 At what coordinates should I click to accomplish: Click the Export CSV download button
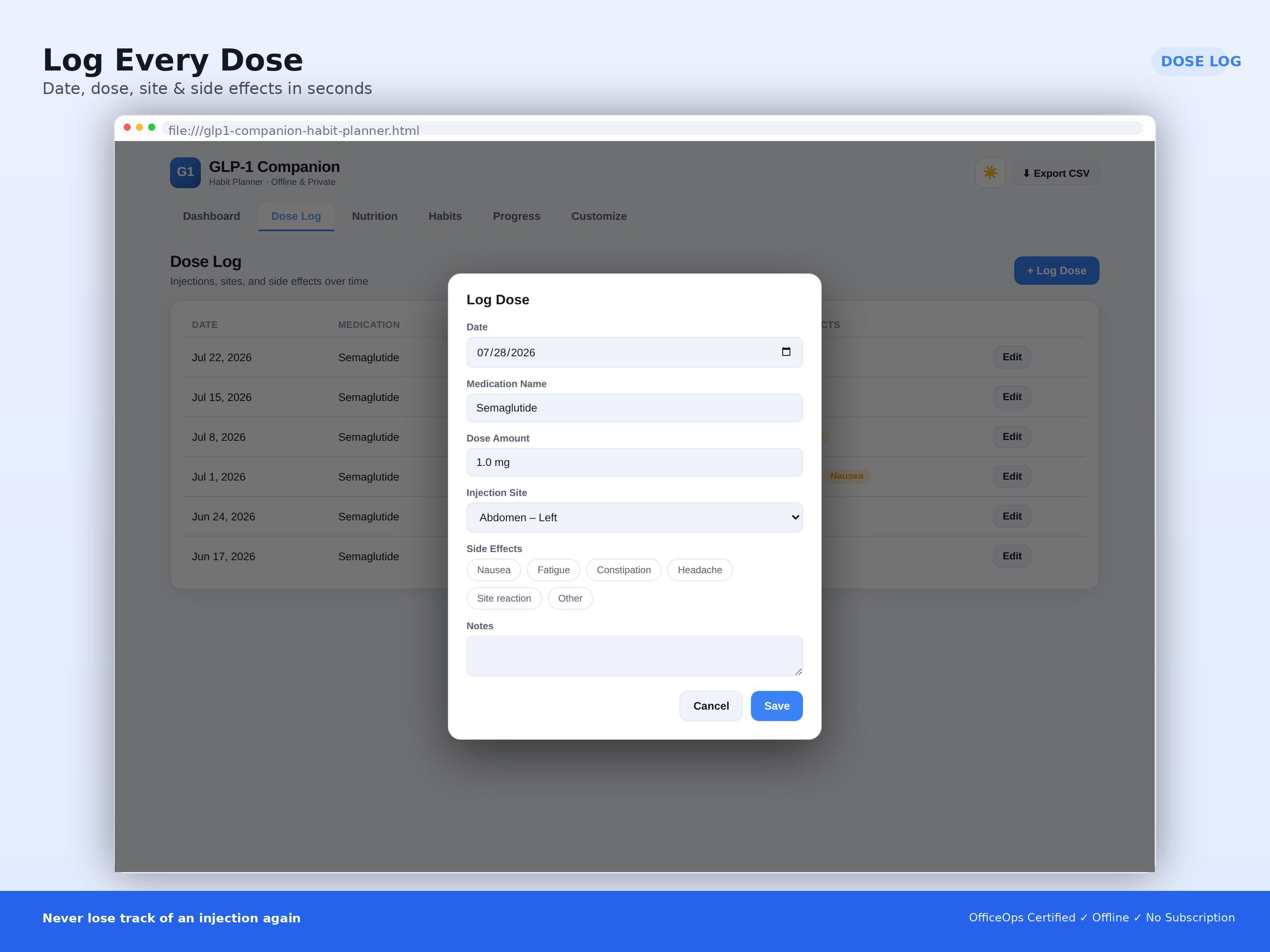pos(1055,173)
